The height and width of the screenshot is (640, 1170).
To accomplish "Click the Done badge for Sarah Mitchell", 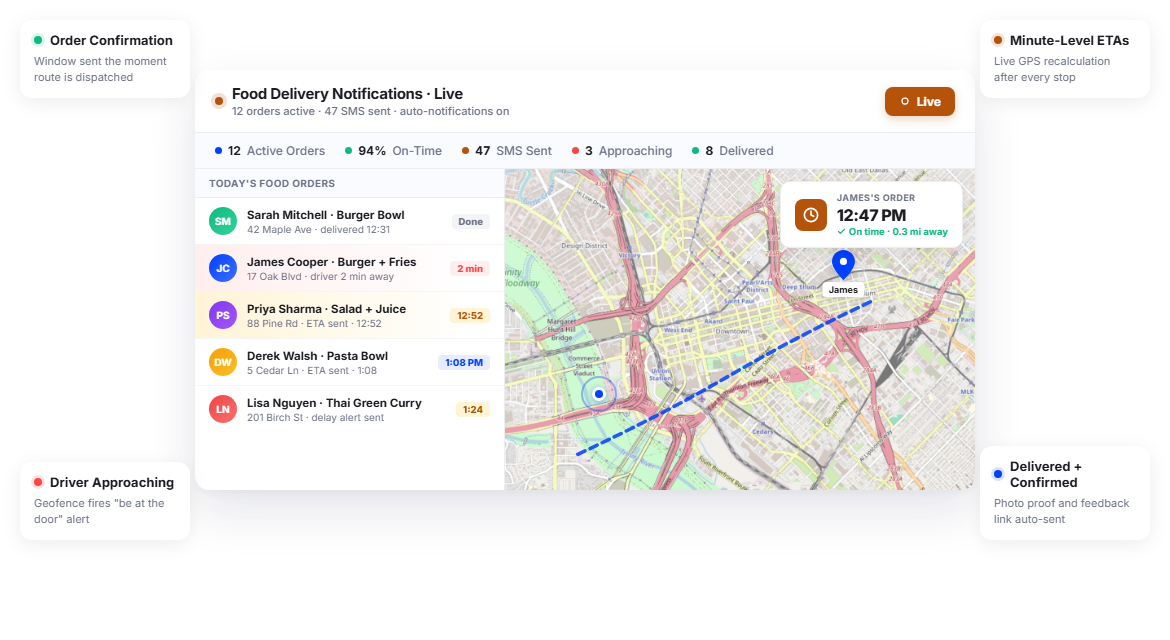I will (x=470, y=222).
